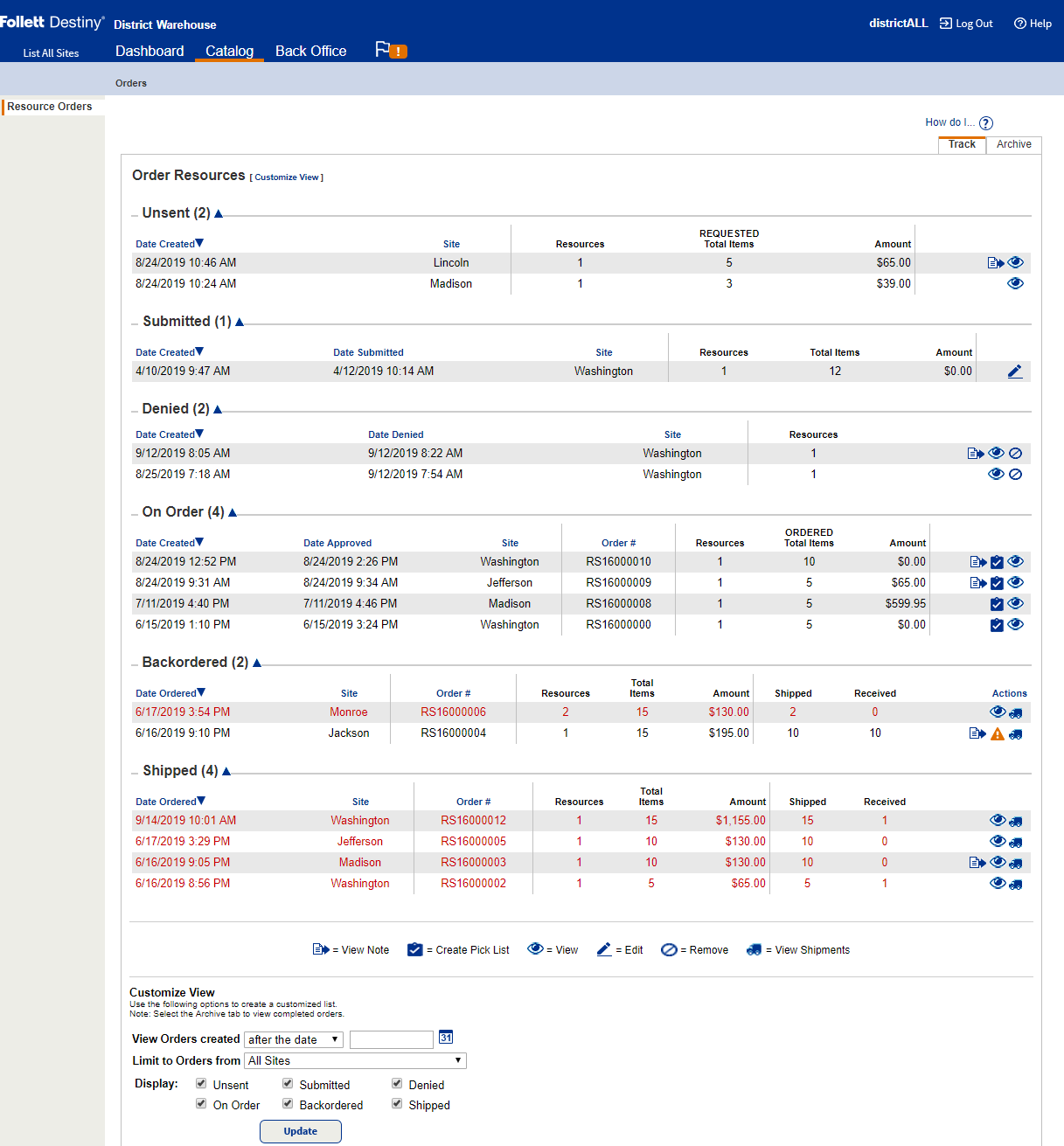Remove order denied 9/12/2019 8:22 AM
The height and width of the screenshot is (1146, 1064).
(x=1015, y=454)
